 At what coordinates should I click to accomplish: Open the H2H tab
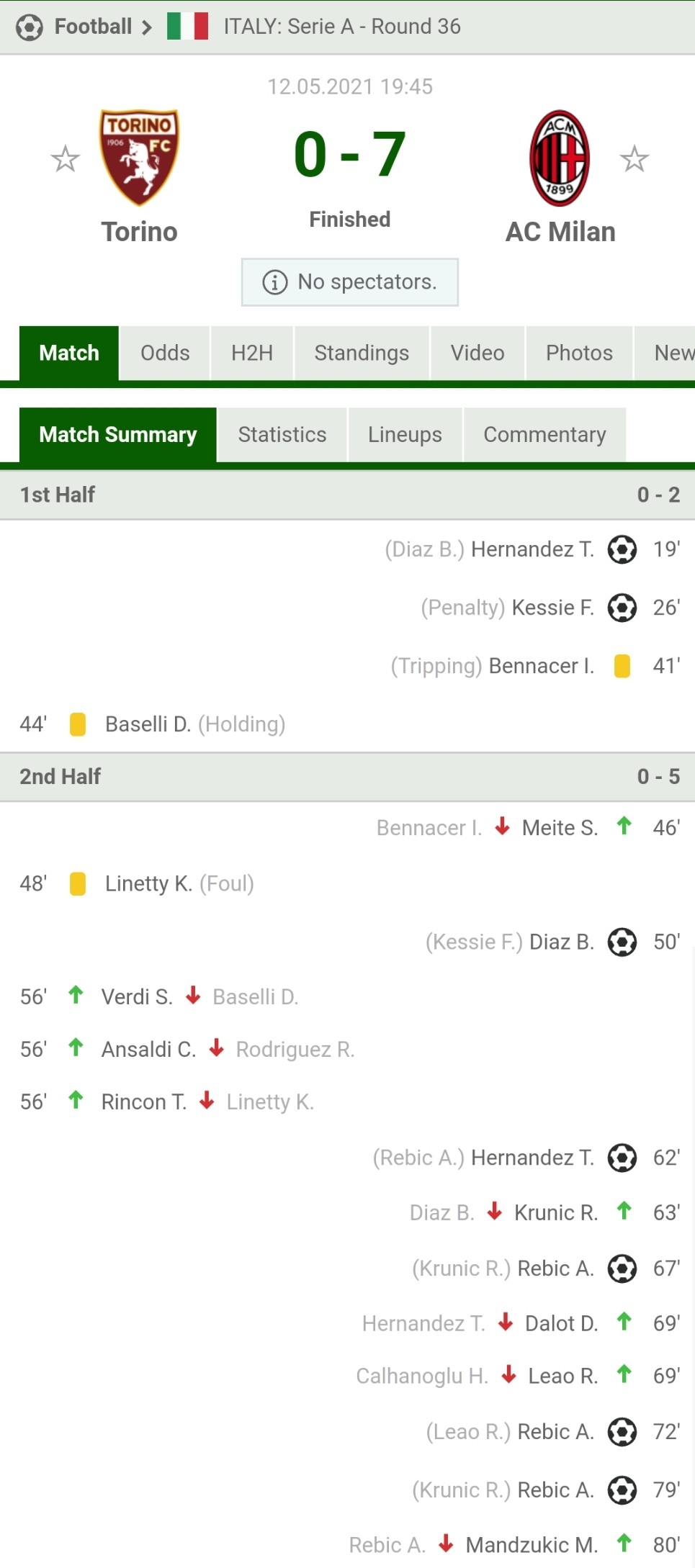point(252,353)
